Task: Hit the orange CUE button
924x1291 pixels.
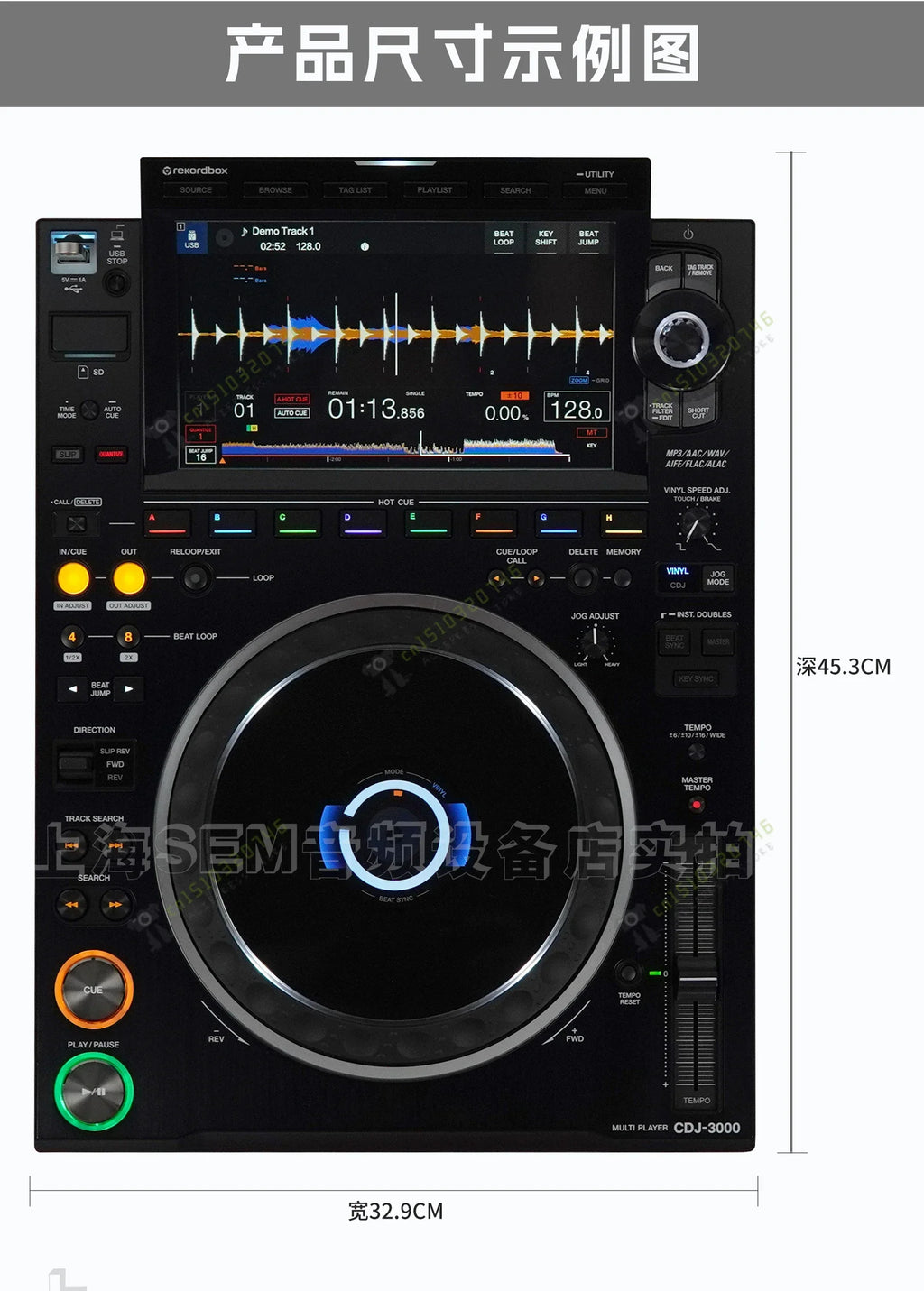Action: click(94, 990)
